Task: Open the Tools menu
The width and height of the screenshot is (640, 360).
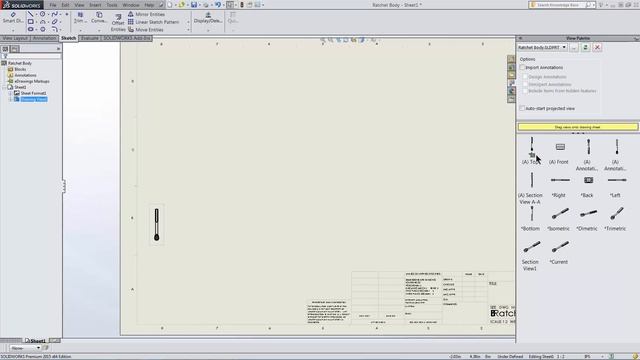Action: tap(112, 5)
